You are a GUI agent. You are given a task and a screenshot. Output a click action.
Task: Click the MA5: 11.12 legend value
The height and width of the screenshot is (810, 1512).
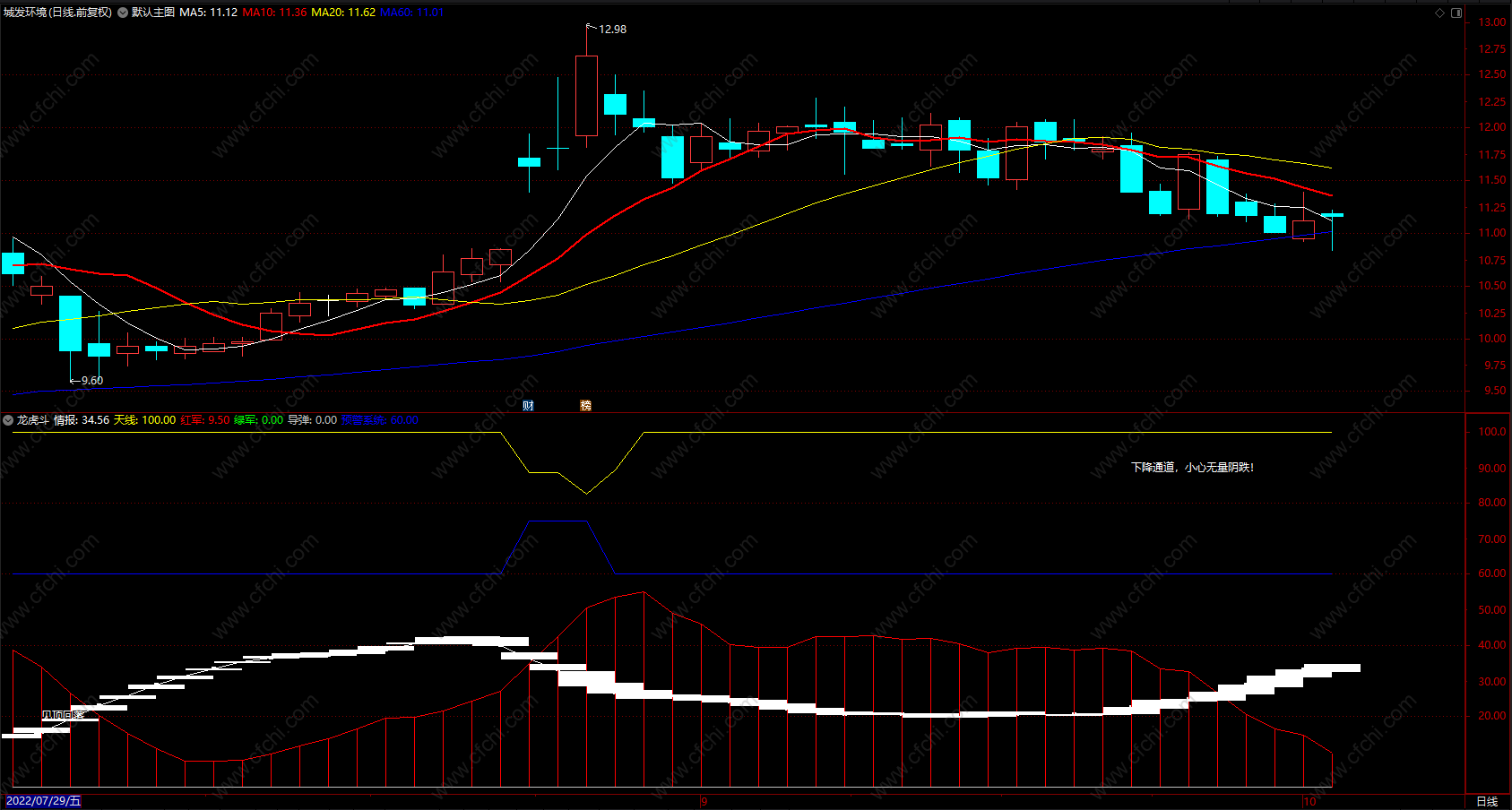[209, 13]
